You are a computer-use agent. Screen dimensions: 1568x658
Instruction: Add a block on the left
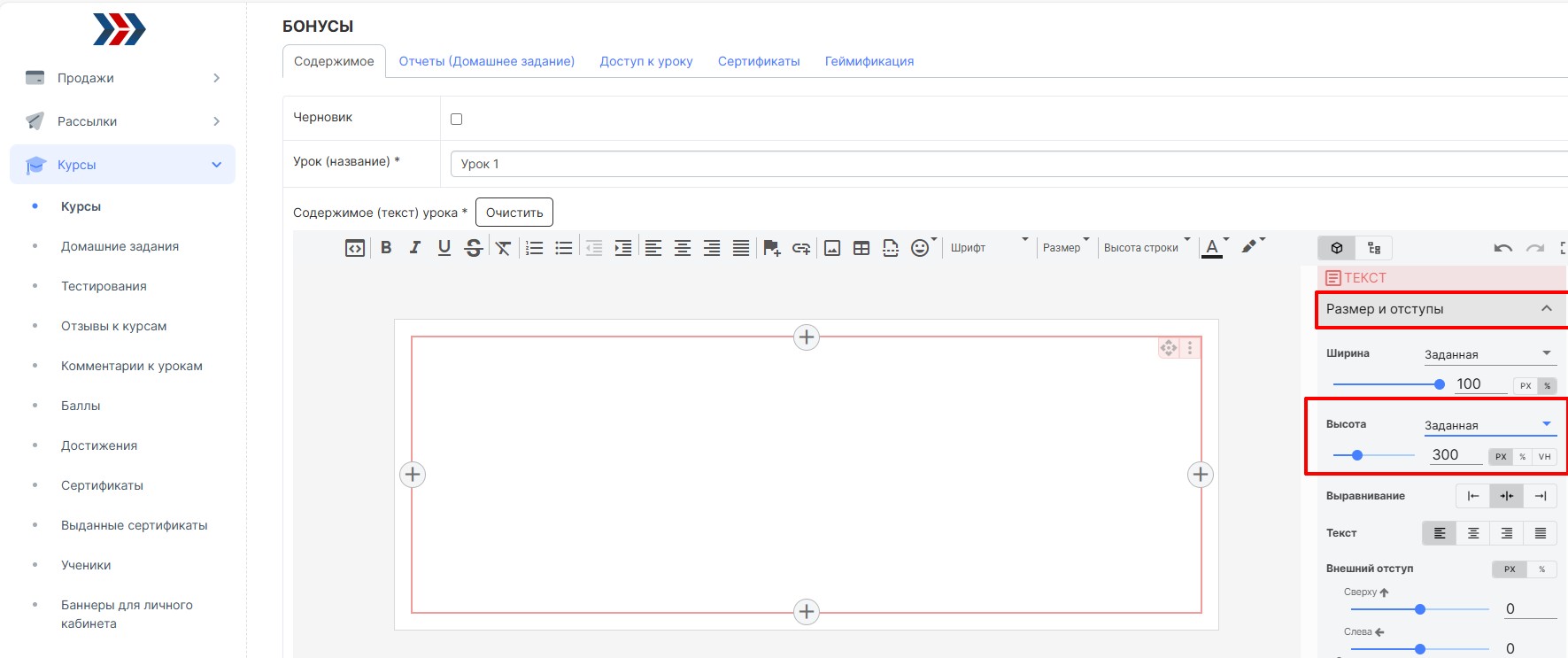click(413, 475)
